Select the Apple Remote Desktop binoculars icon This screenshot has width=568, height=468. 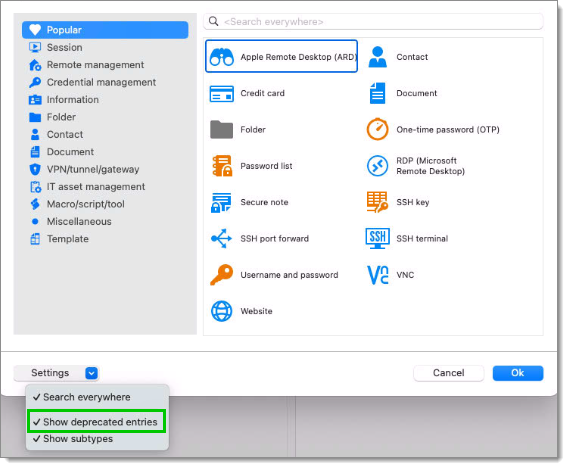click(x=221, y=57)
